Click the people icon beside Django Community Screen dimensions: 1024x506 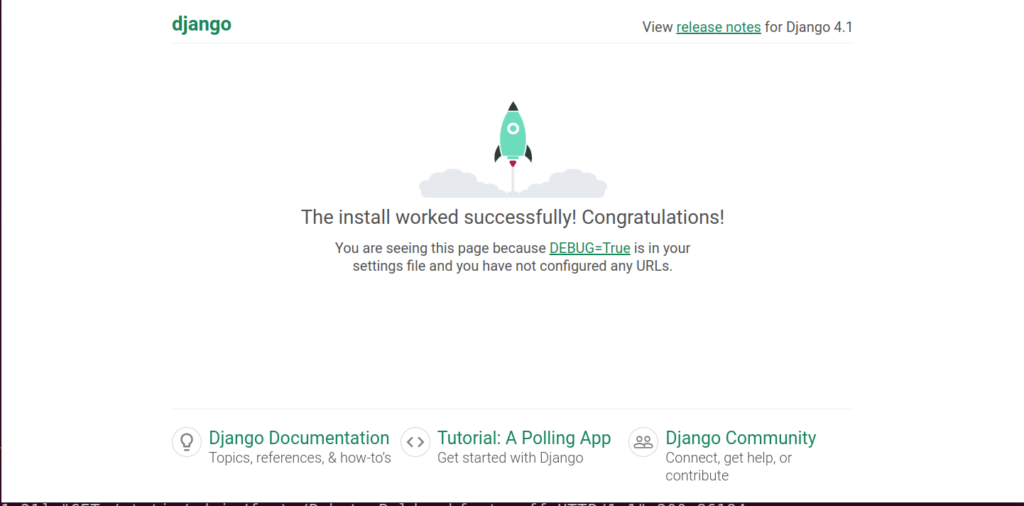pyautogui.click(x=643, y=441)
